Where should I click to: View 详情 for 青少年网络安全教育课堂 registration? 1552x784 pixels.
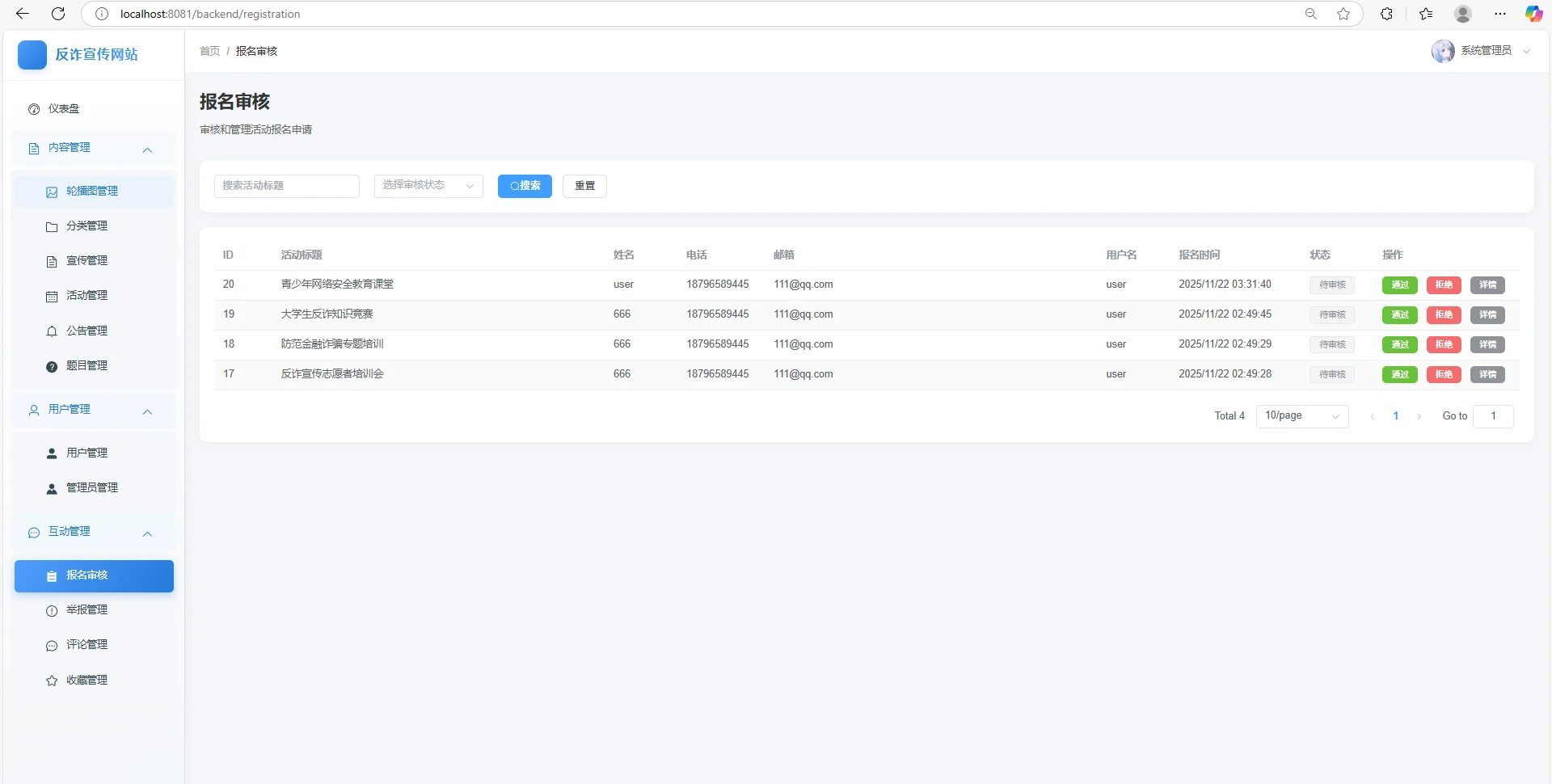point(1487,285)
